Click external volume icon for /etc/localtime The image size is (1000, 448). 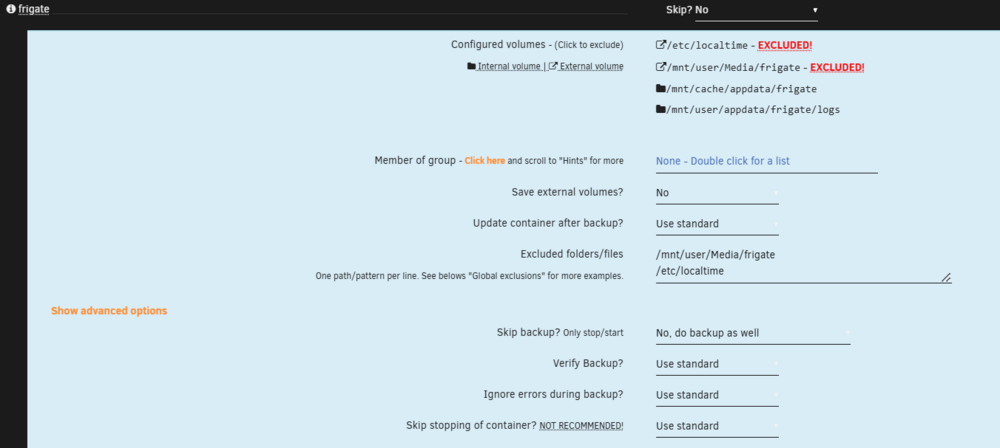(x=661, y=45)
